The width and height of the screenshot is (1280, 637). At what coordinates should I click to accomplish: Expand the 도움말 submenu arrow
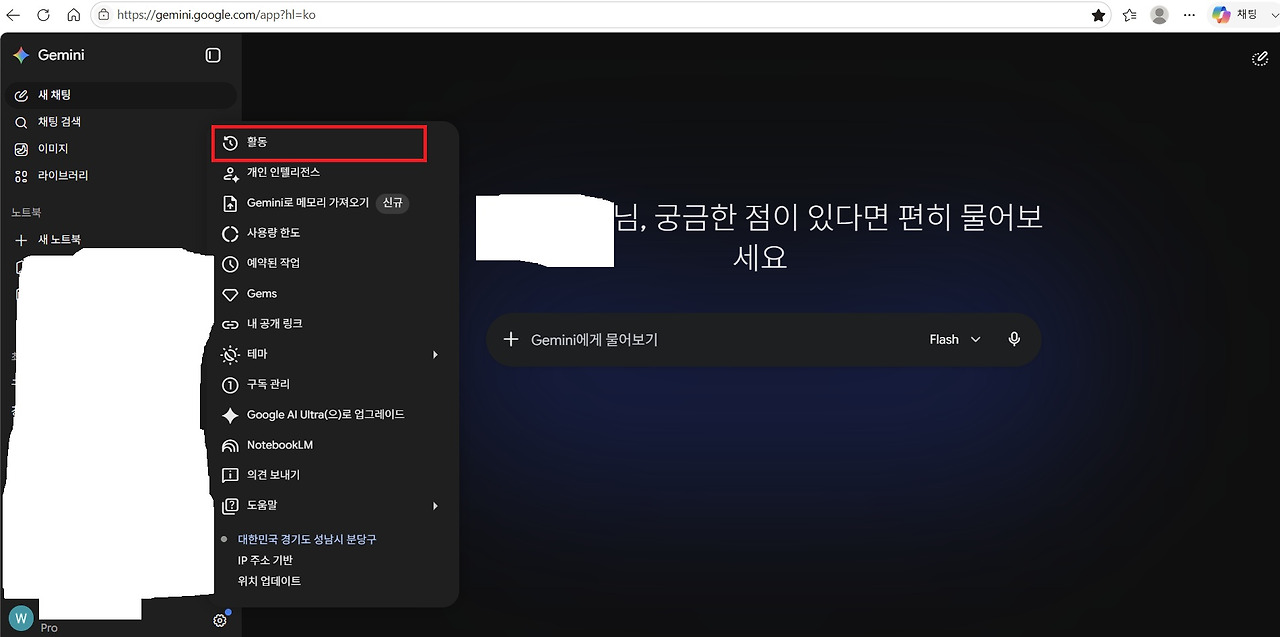[435, 506]
